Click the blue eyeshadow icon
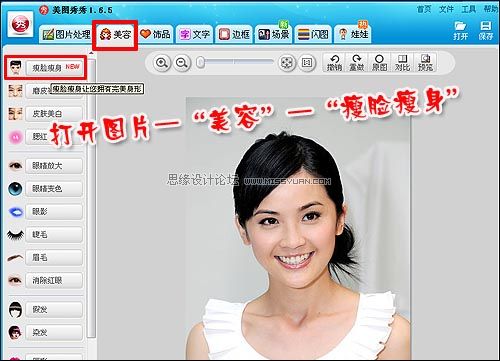This screenshot has width=500, height=361. tap(15, 212)
